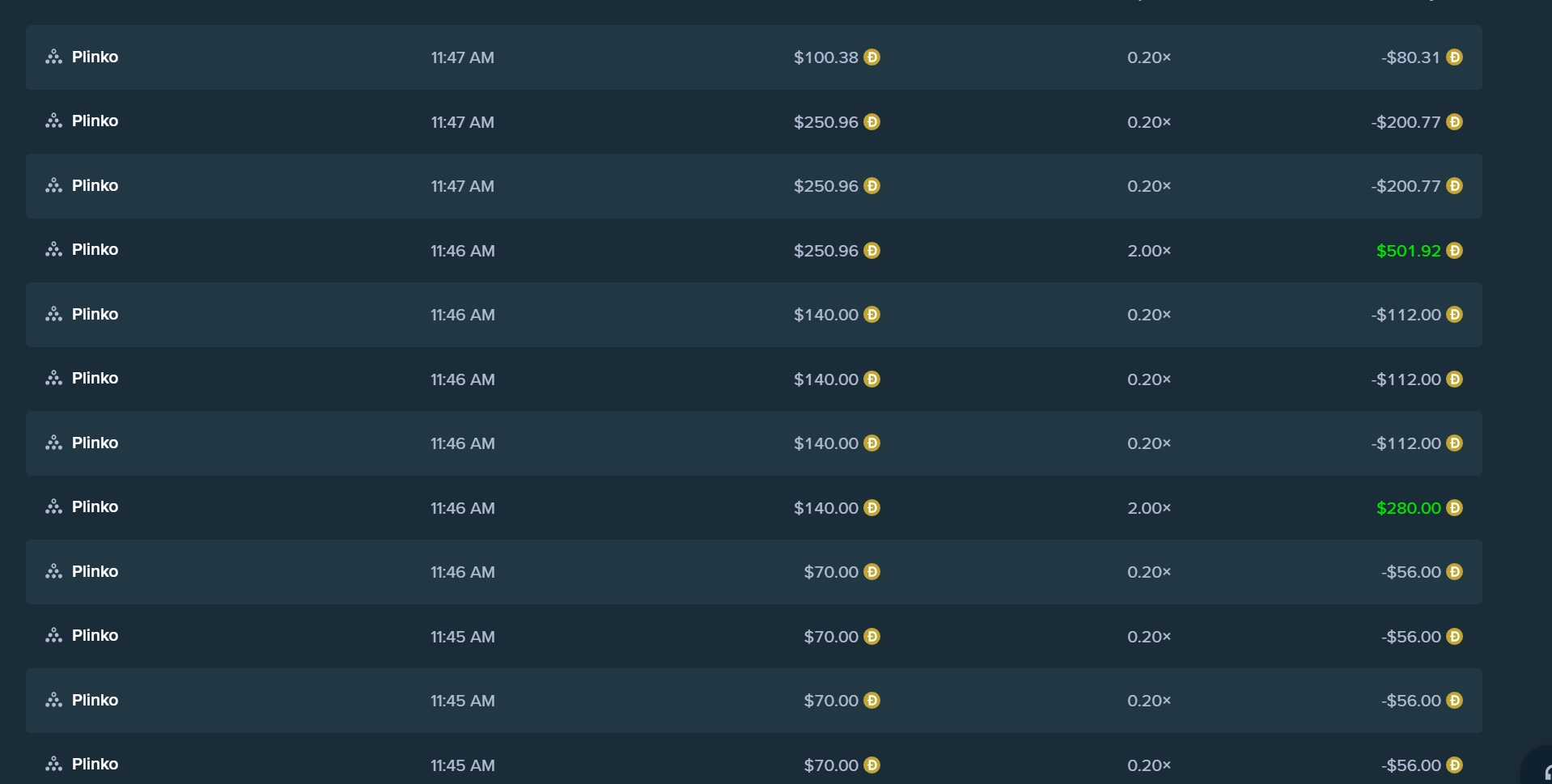Image resolution: width=1552 pixels, height=784 pixels.
Task: Click the Plinko icon on the $70.00 bet row
Action: [53, 571]
